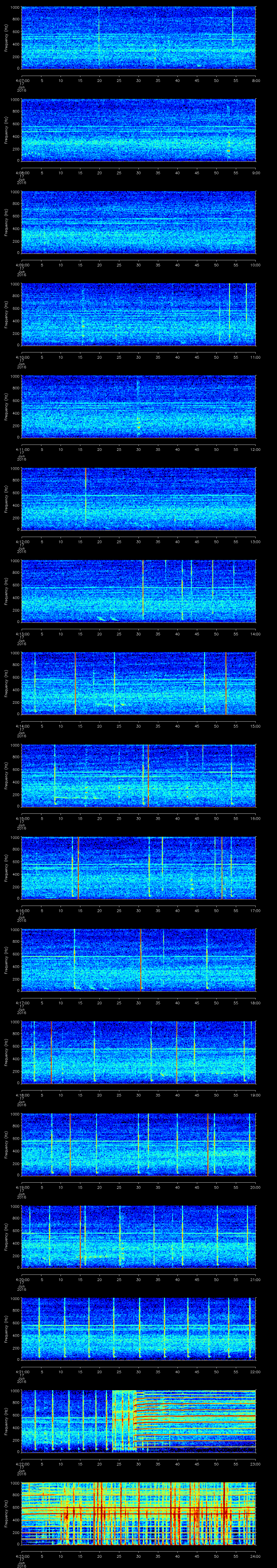Click the "15:00" end time label
This screenshot has width=277, height=1568.
pos(255,726)
